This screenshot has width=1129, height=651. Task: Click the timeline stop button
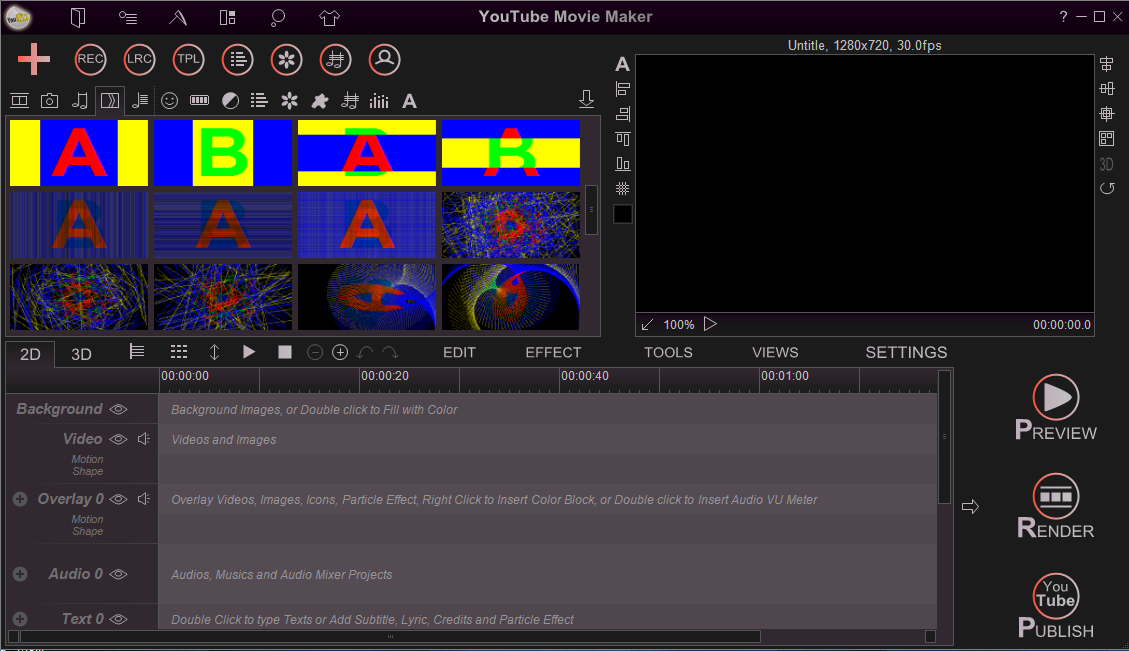click(285, 351)
